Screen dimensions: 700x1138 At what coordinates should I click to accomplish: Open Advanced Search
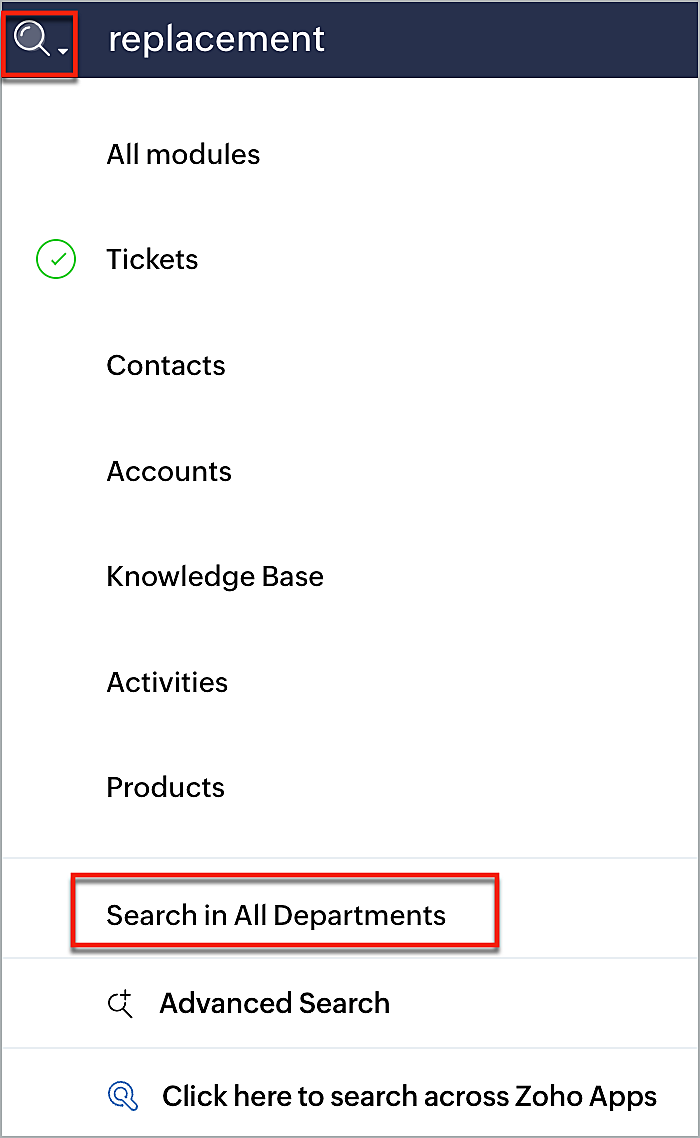pyautogui.click(x=274, y=1003)
